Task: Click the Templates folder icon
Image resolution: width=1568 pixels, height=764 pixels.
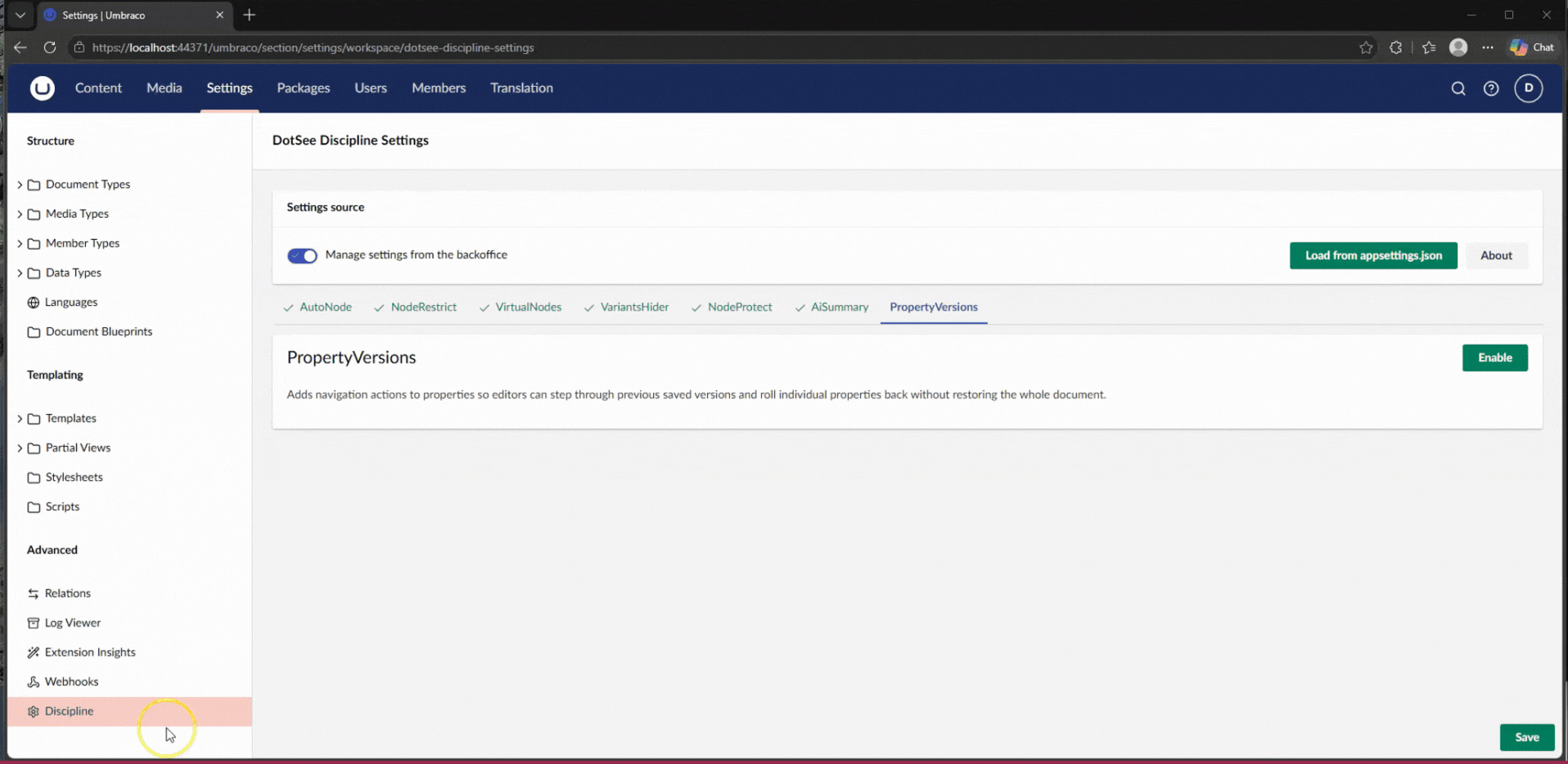Action: tap(34, 419)
